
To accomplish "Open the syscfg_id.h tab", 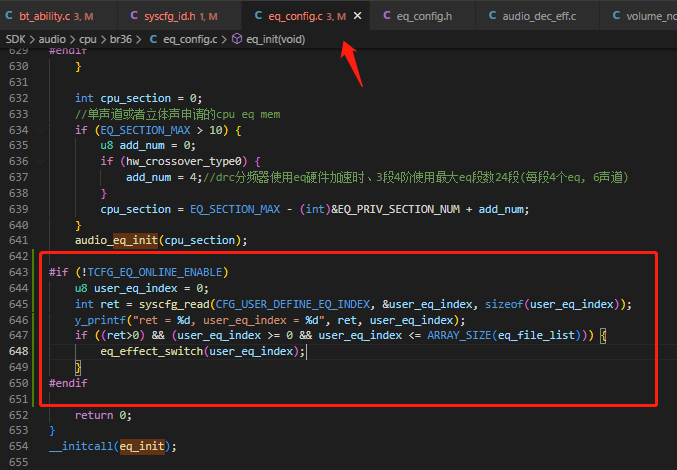I will point(180,16).
